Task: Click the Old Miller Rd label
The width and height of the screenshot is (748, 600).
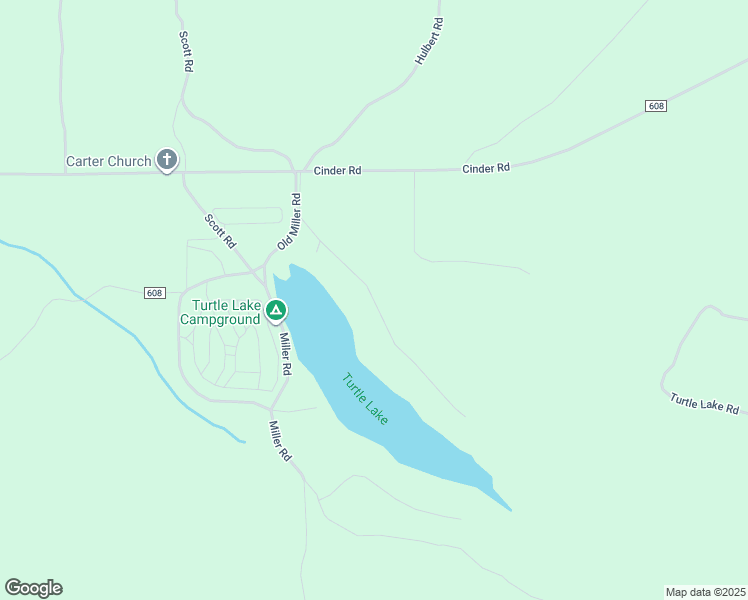Action: click(x=290, y=221)
